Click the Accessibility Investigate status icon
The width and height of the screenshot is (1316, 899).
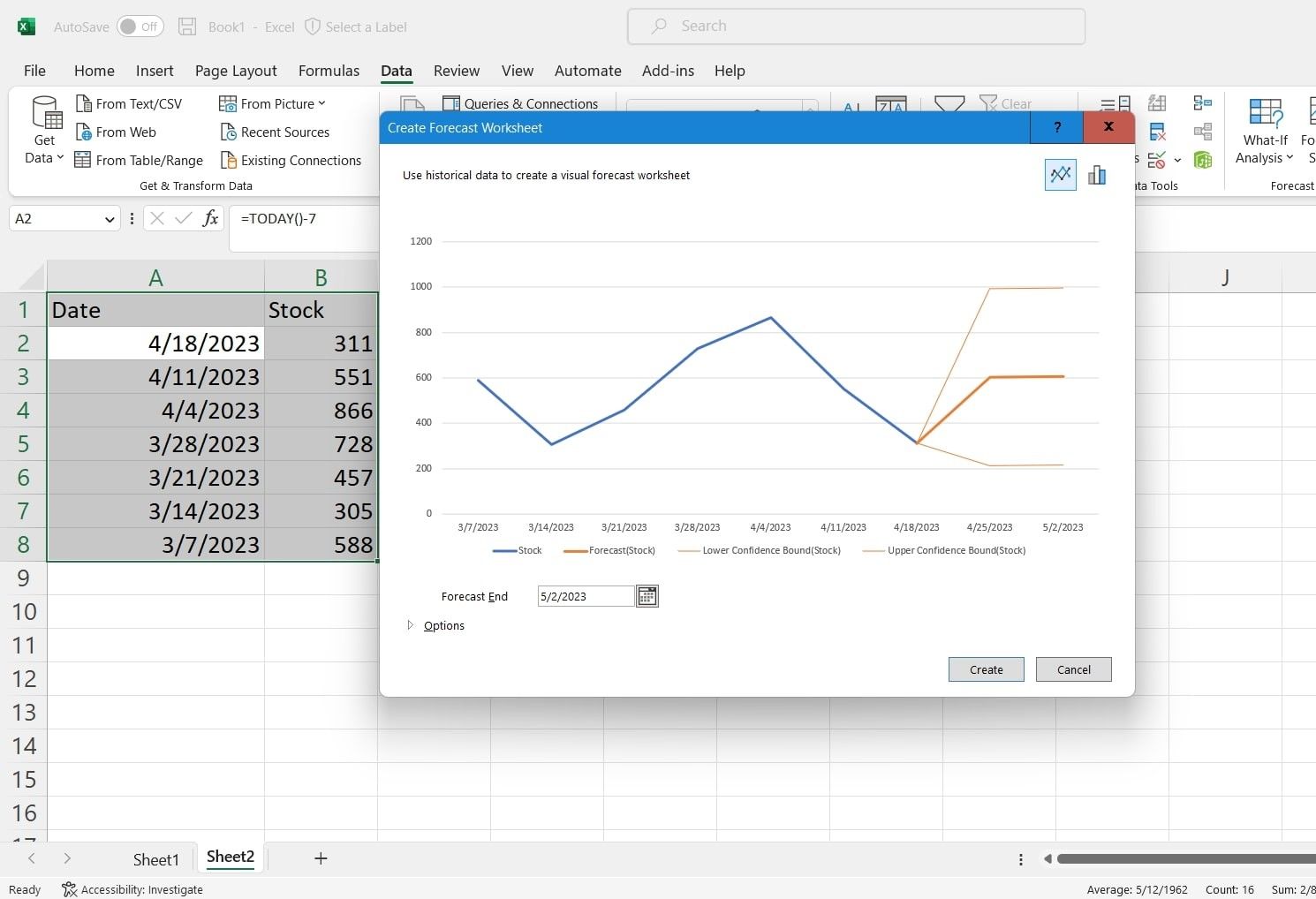click(70, 889)
